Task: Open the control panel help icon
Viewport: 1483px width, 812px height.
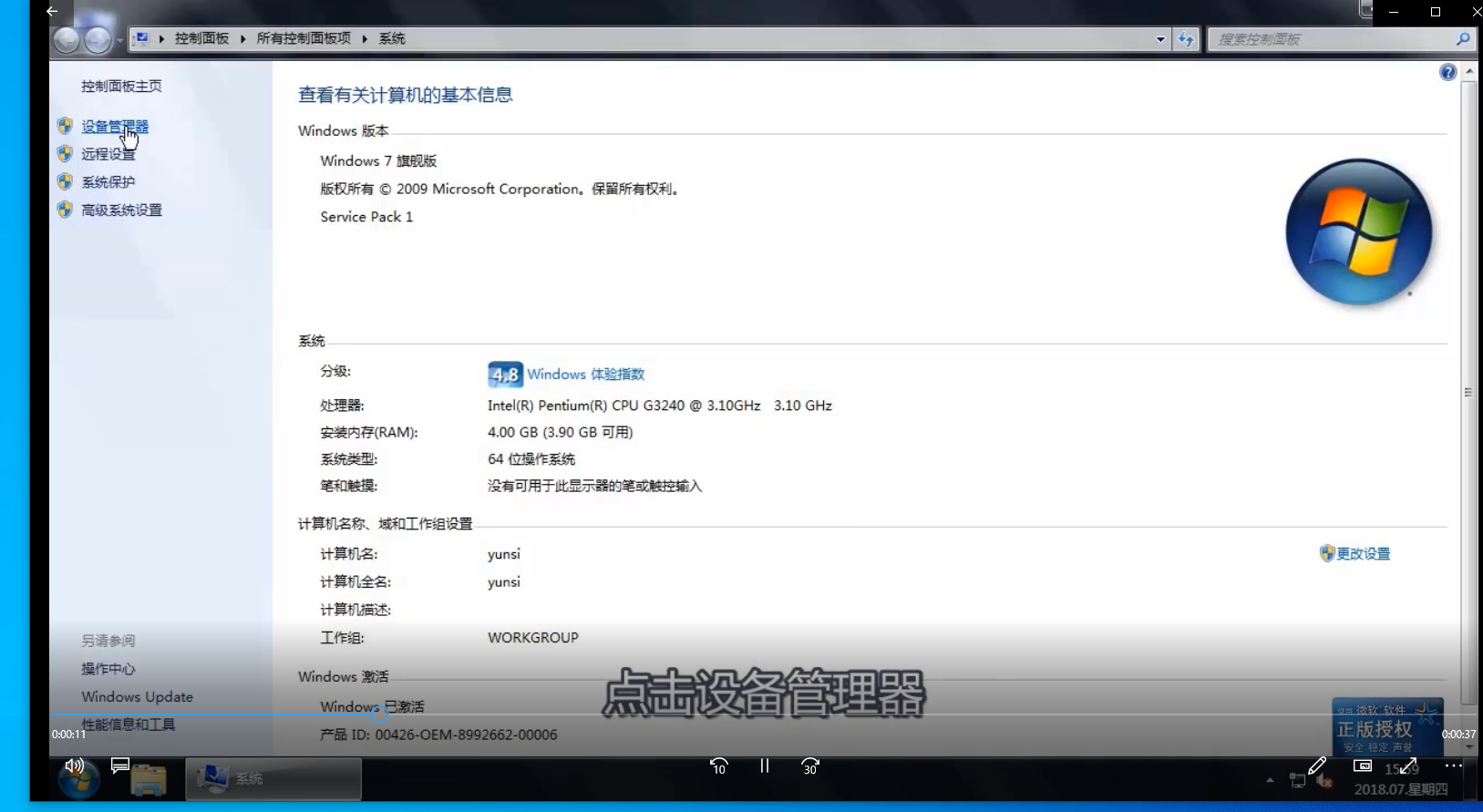Action: (1447, 72)
